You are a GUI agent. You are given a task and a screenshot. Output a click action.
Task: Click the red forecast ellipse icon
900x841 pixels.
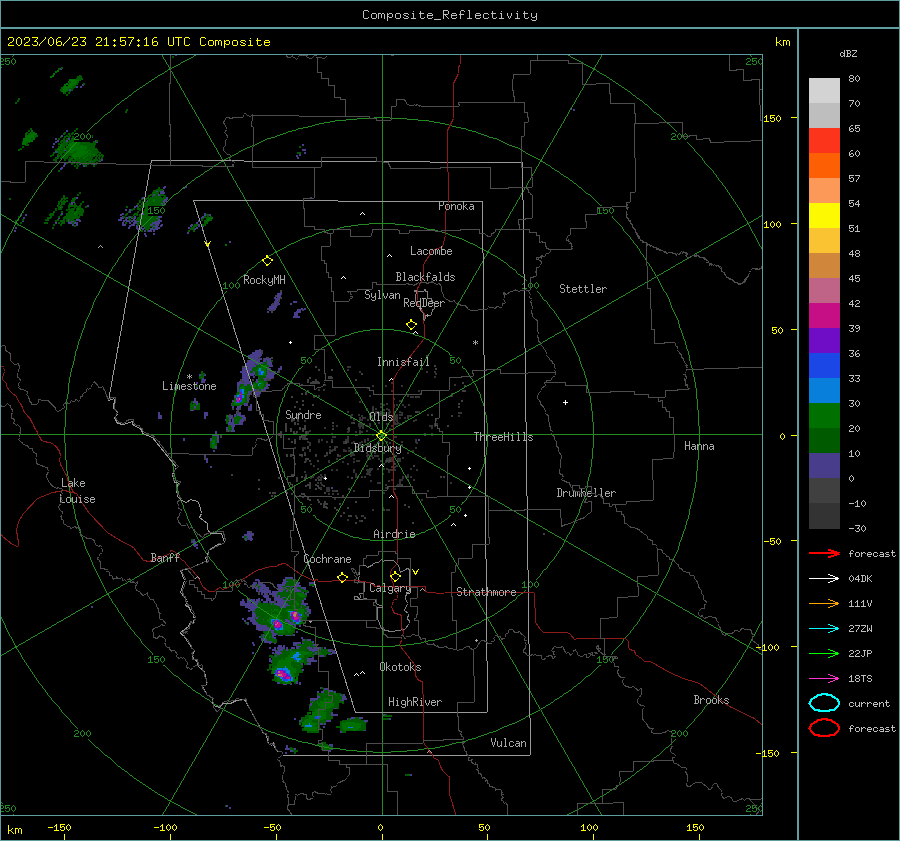(x=824, y=728)
